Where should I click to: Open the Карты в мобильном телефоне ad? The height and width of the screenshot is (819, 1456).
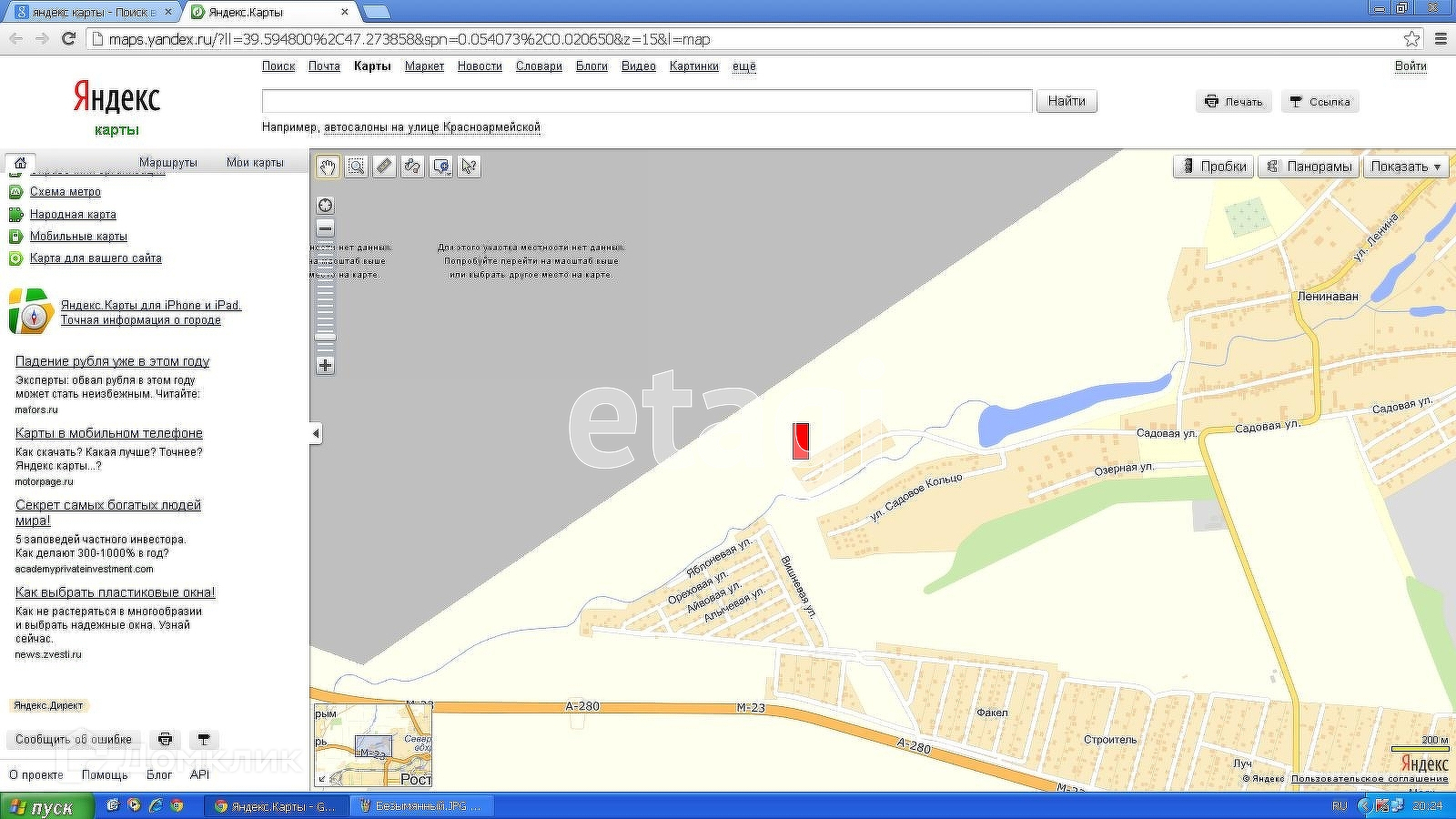[109, 433]
